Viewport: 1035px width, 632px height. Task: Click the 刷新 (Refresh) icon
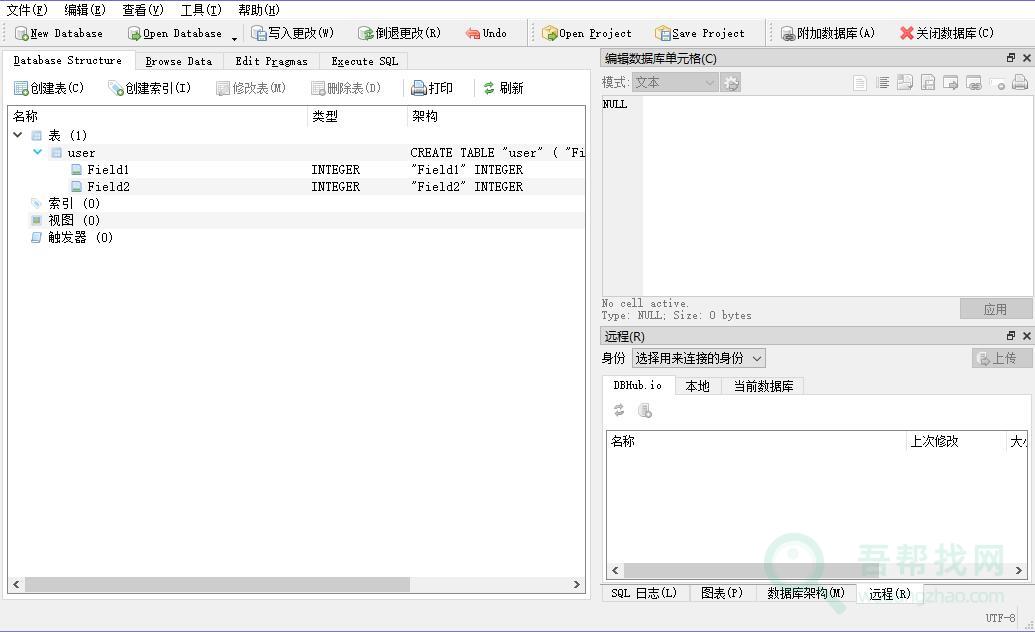coord(489,89)
